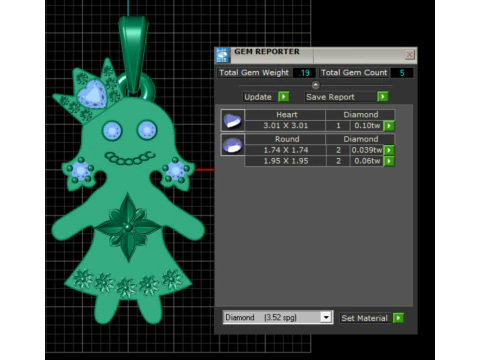Select the Round gem thumbnail

tap(232, 145)
